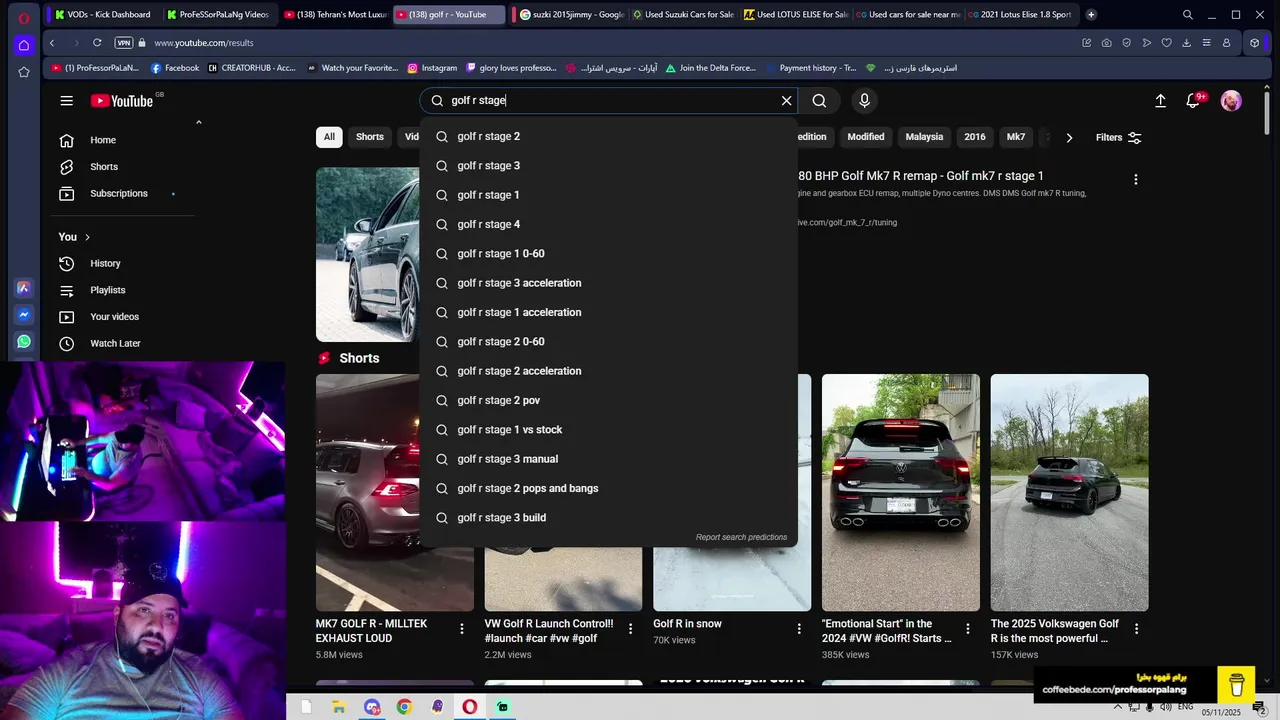Screen dimensions: 1280x720
Task: Open Messenger in Opera sidebar
Action: (24, 315)
